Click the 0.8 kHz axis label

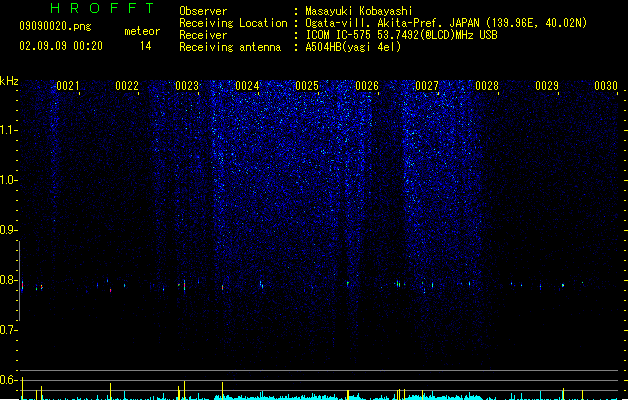[7, 280]
